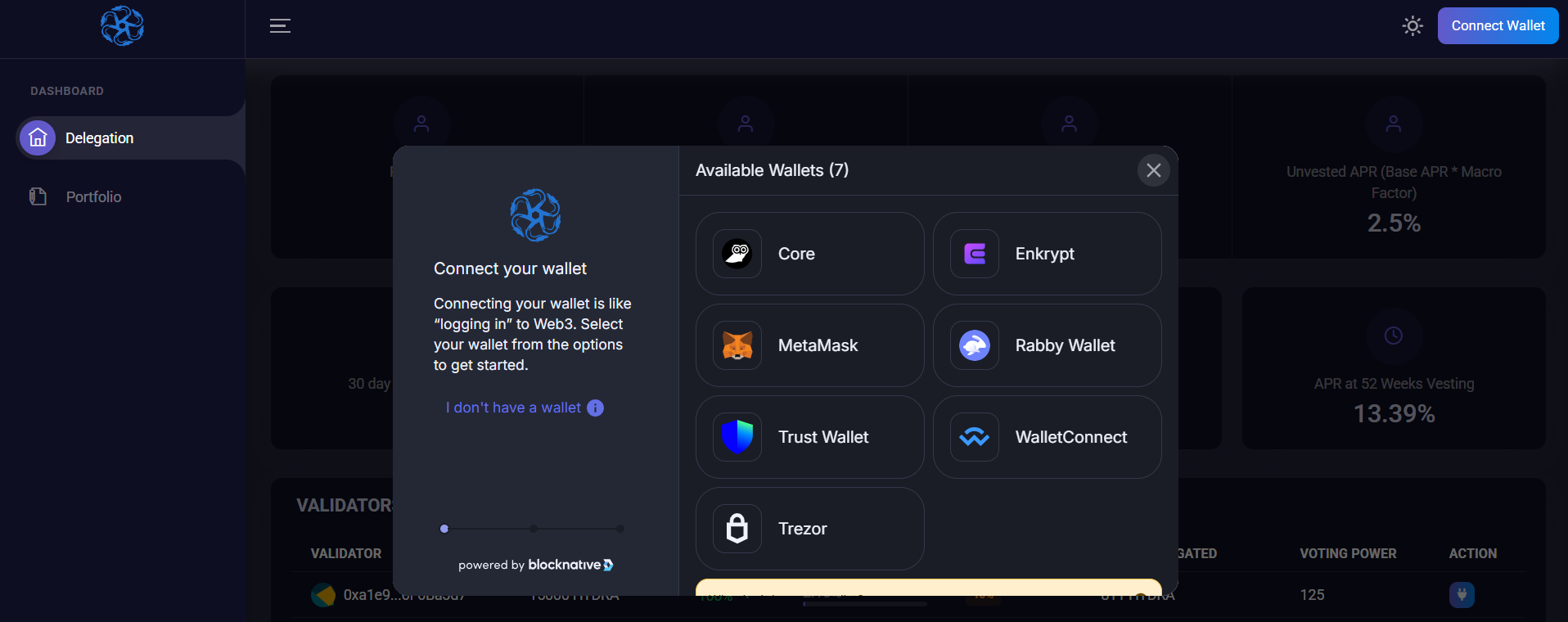Click the WalletConnect wave icon

975,437
